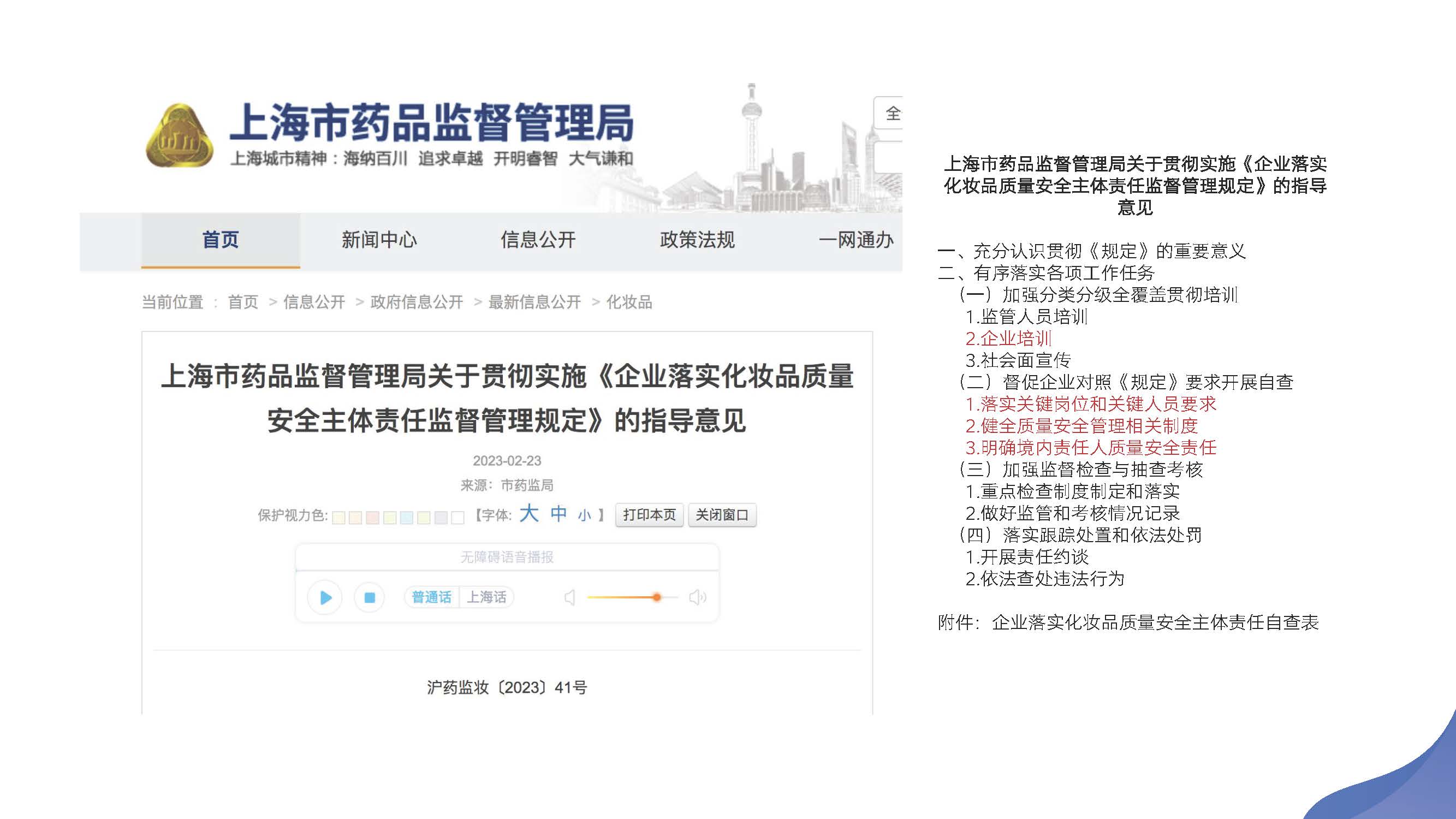Click the golden emblem logo
Image resolution: width=1456 pixels, height=819 pixels.
(180, 137)
